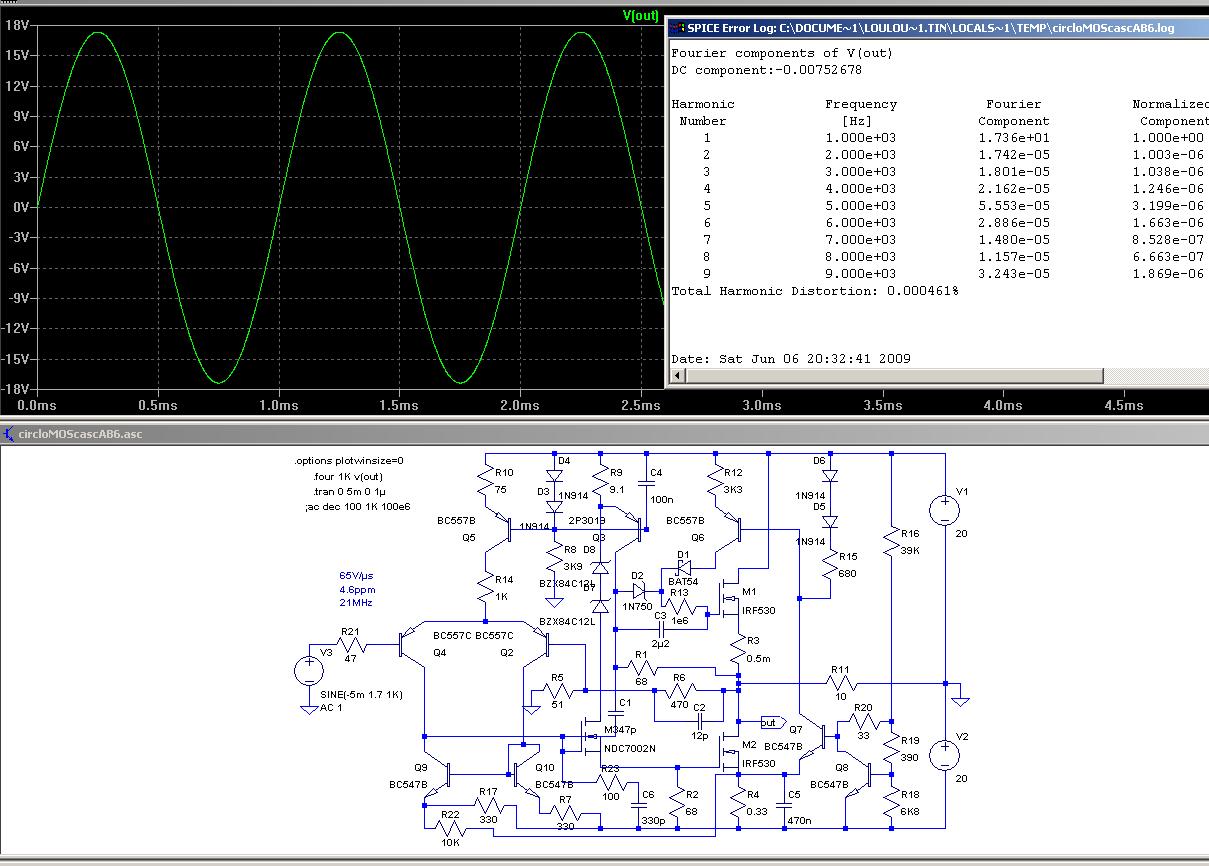
Task: Click the Q9 BC547B transistor symbol
Action: click(442, 774)
